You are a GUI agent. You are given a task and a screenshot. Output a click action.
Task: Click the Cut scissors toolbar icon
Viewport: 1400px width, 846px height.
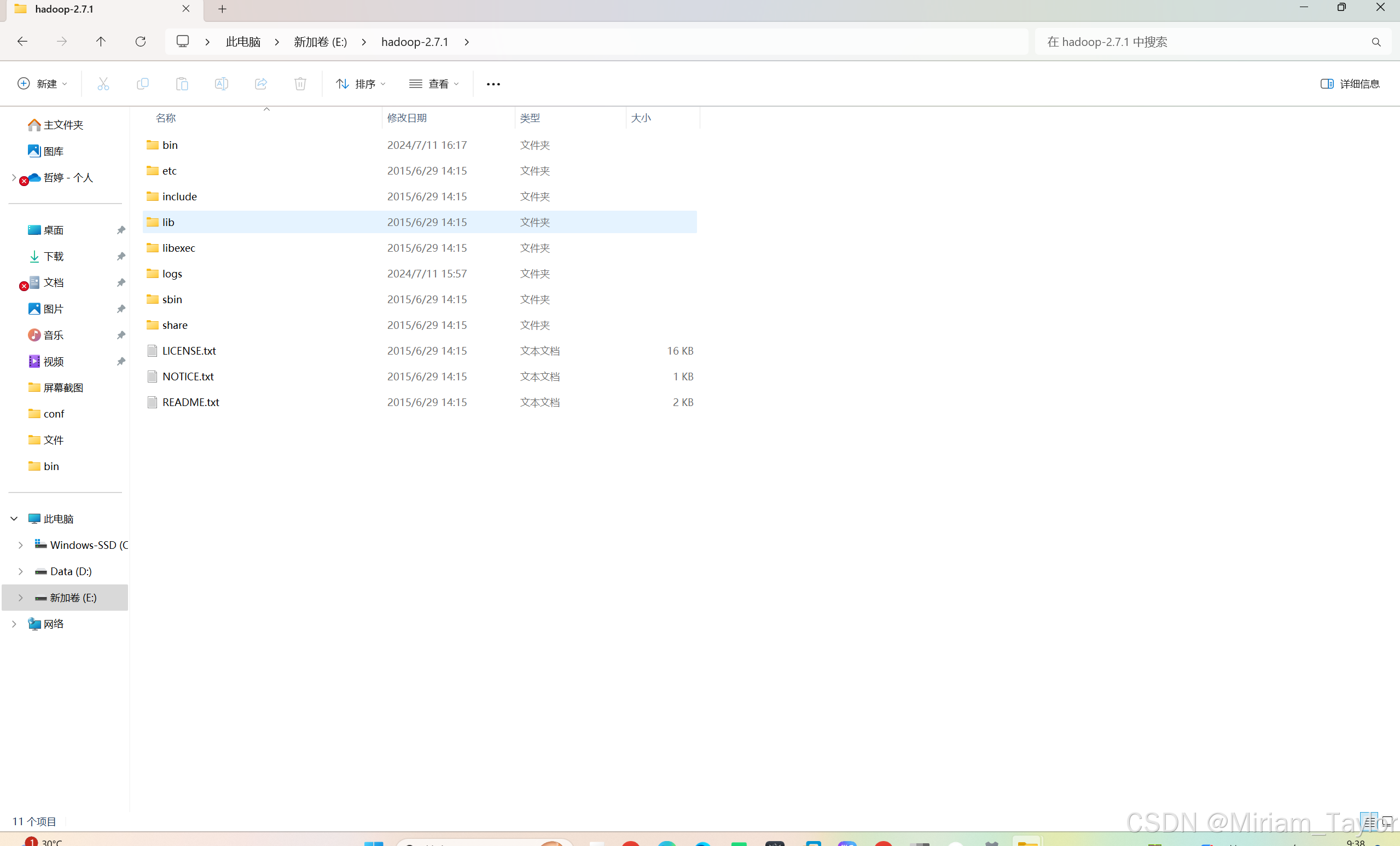tap(103, 84)
